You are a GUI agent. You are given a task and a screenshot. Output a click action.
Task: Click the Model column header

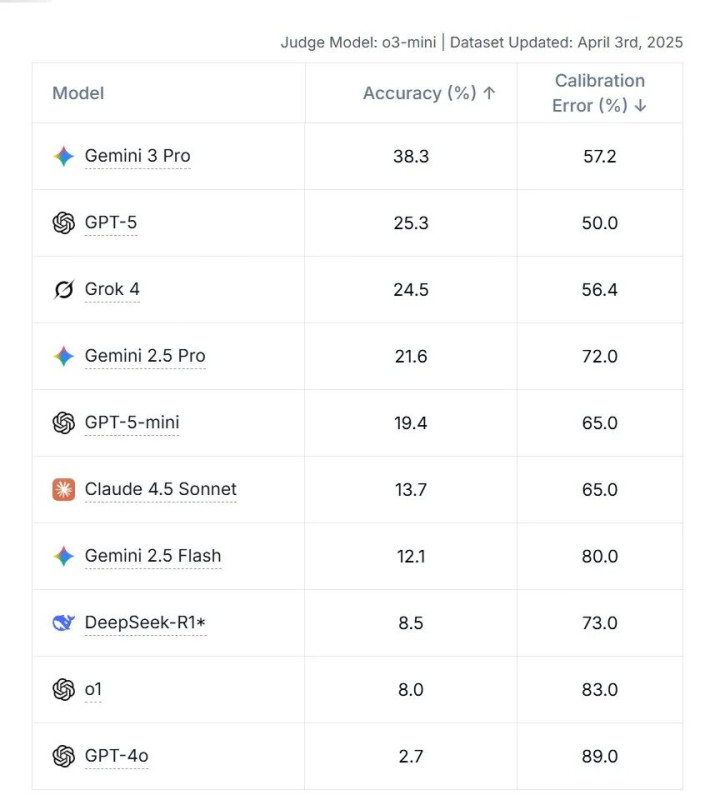coord(78,93)
